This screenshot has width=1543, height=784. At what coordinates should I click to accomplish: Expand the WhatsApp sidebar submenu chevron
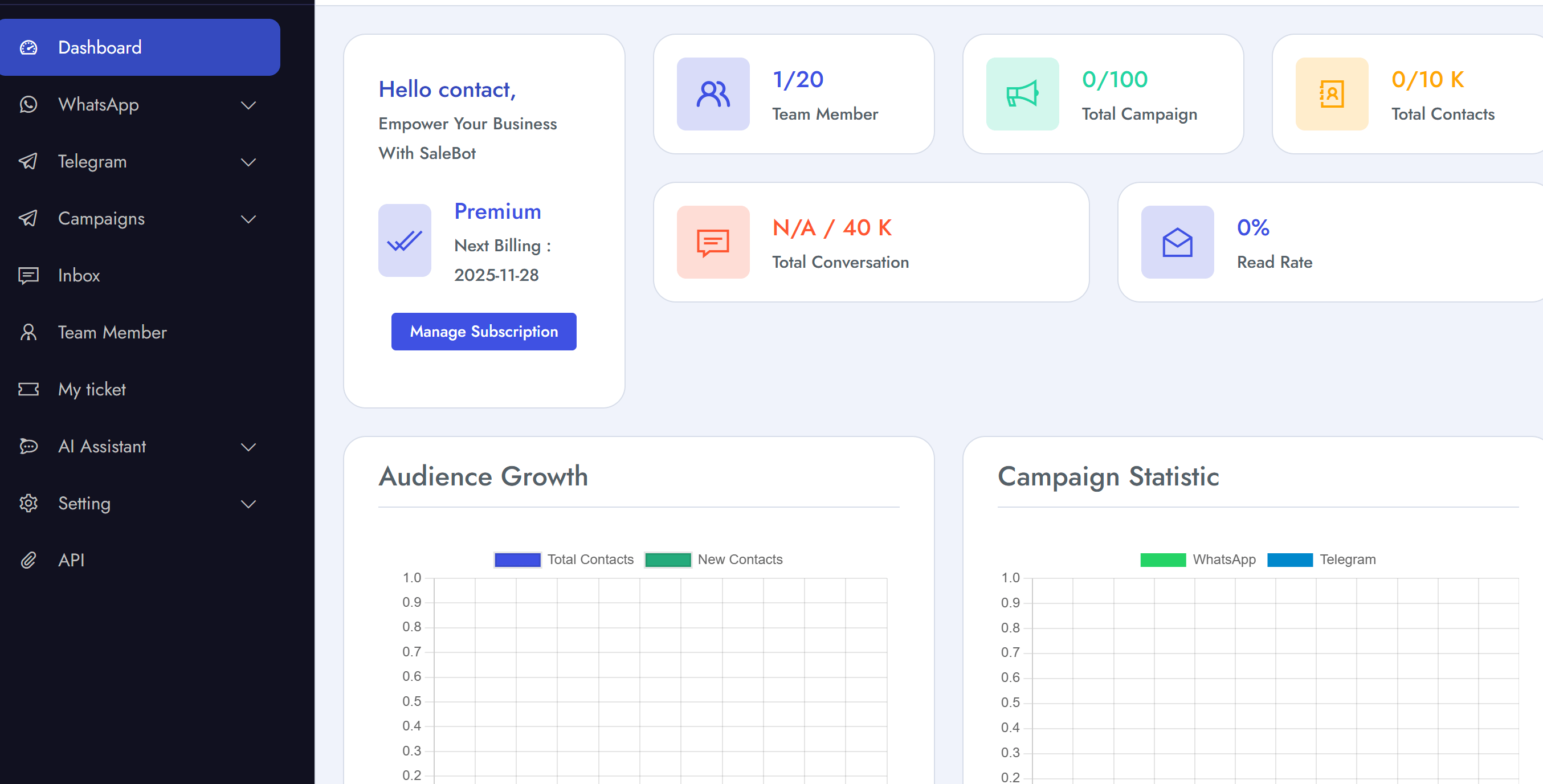(x=248, y=105)
